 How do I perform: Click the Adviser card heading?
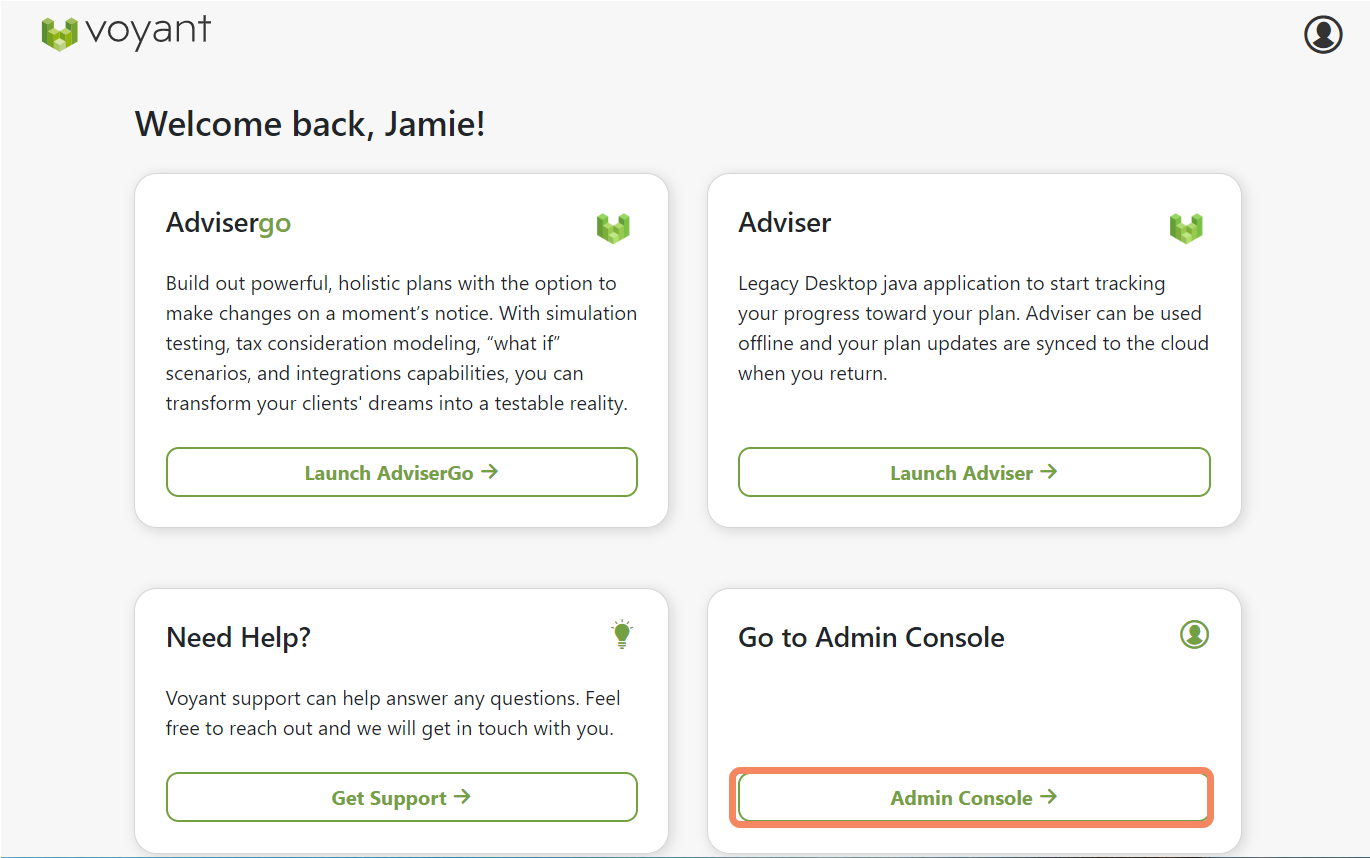[784, 222]
